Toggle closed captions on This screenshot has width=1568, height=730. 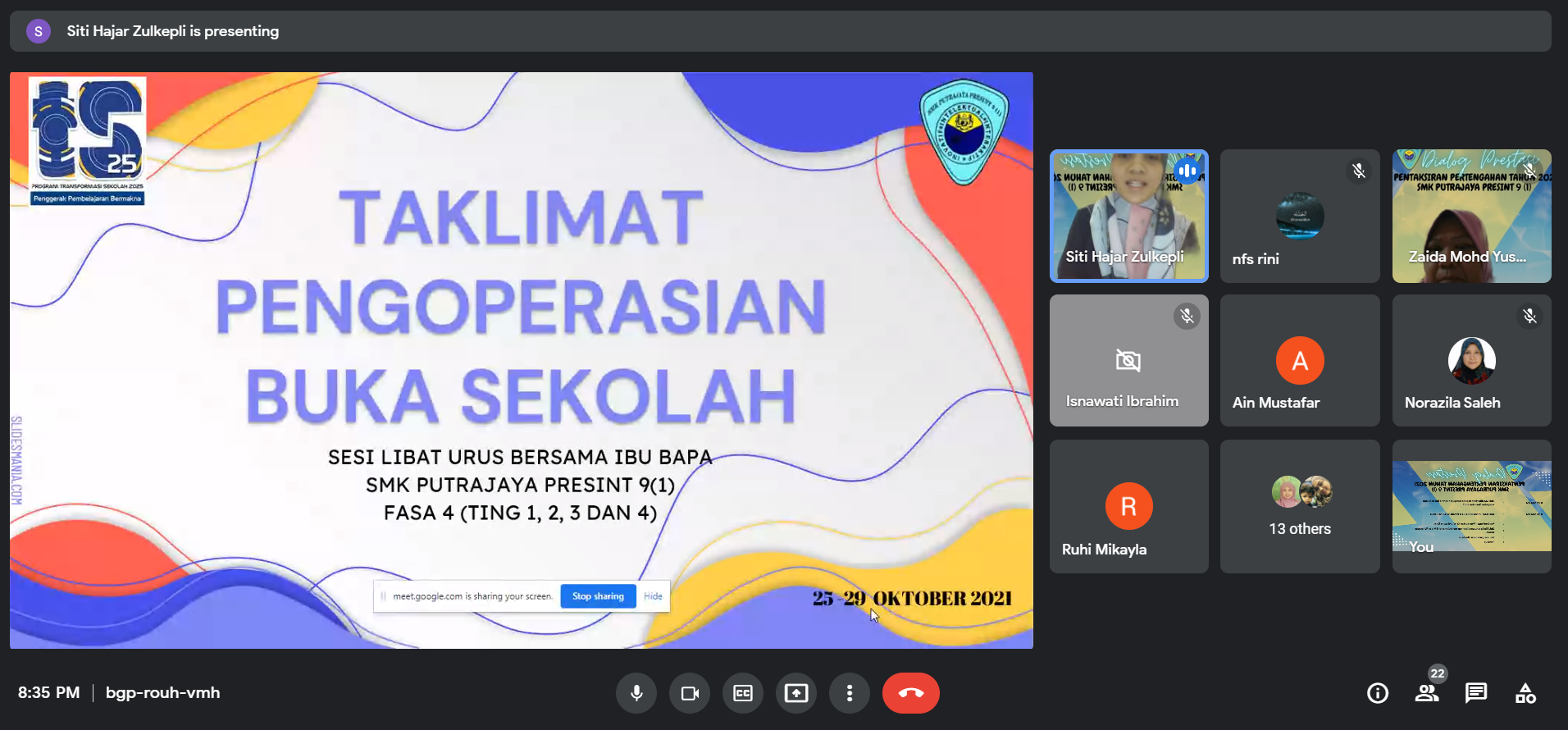743,693
